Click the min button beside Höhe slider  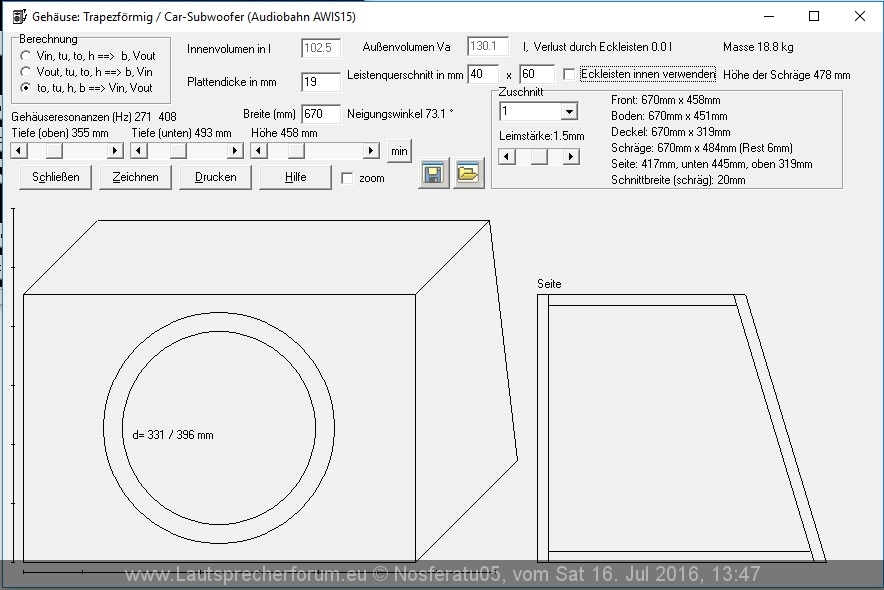[399, 151]
